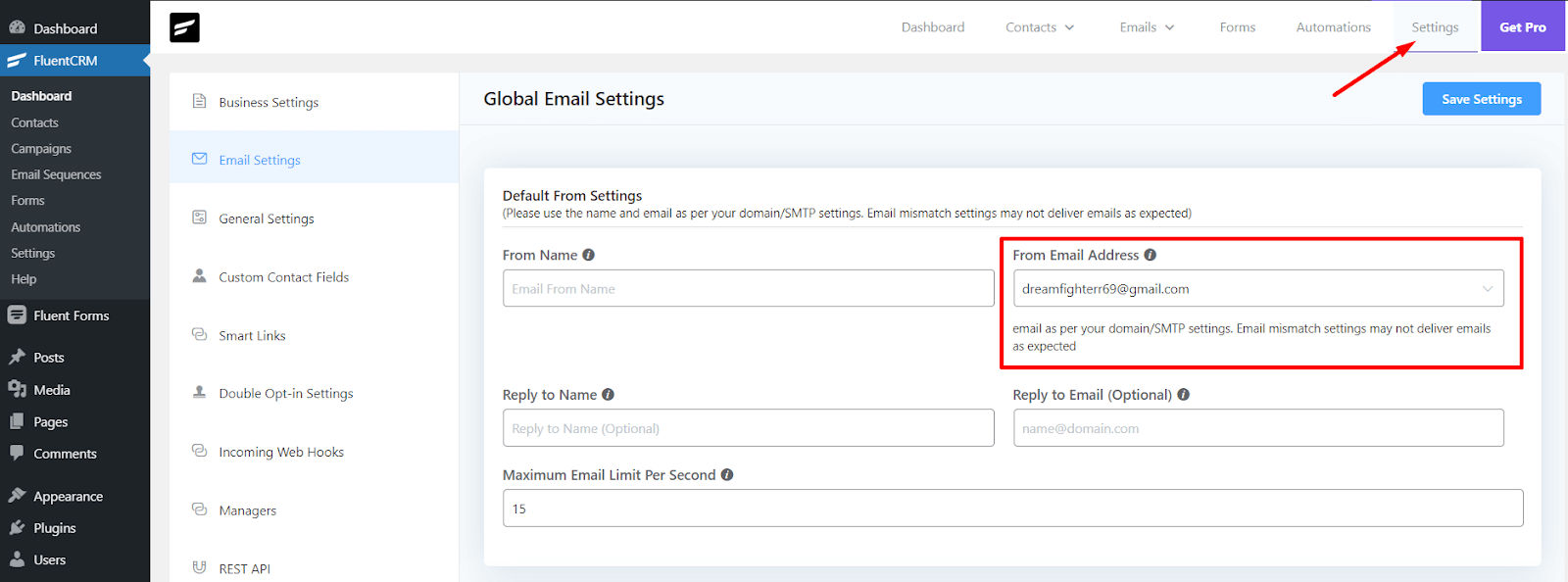Click the Plugins icon in WordPress sidebar
The height and width of the screenshot is (582, 1568).
(x=17, y=528)
